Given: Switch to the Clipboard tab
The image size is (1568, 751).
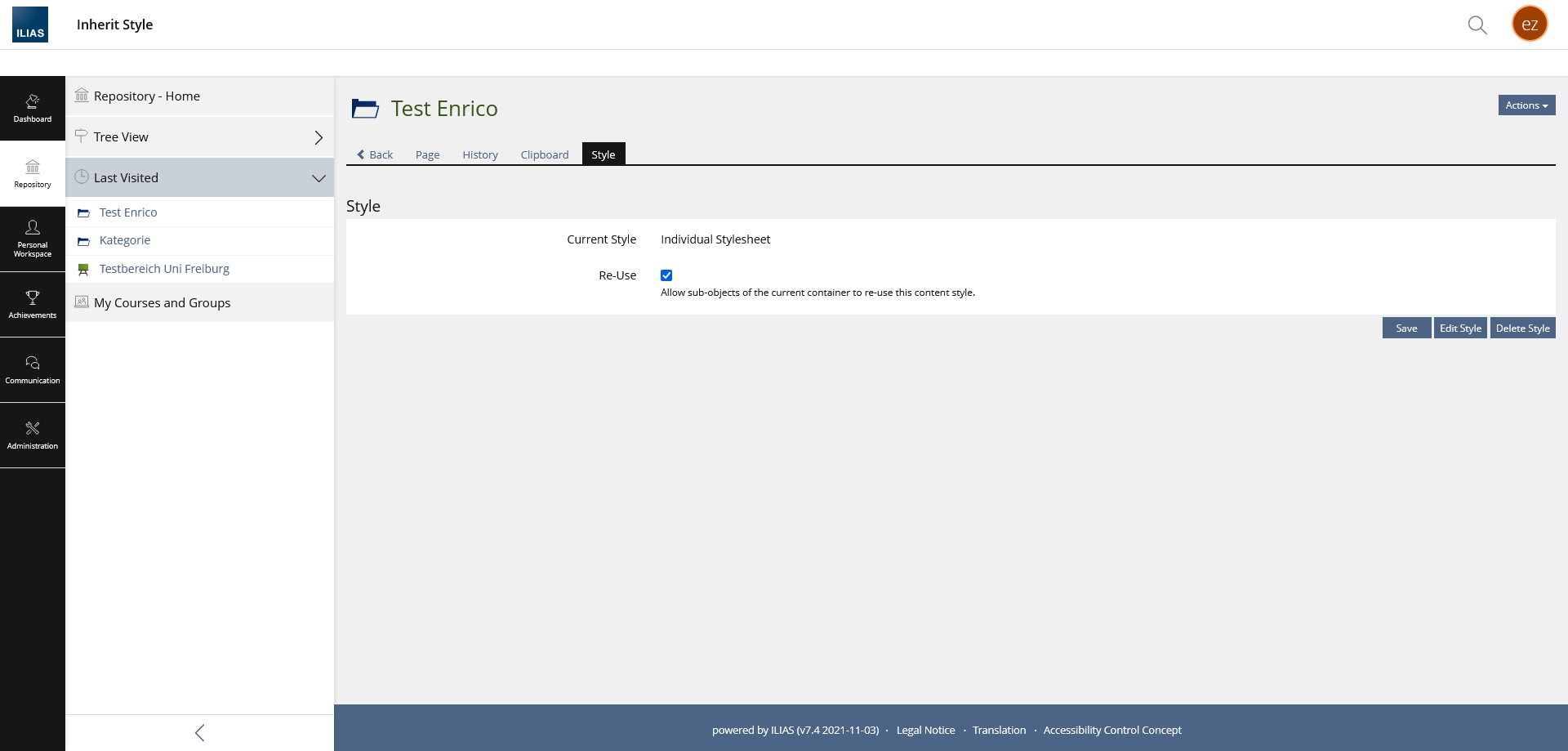Looking at the screenshot, I should (544, 154).
